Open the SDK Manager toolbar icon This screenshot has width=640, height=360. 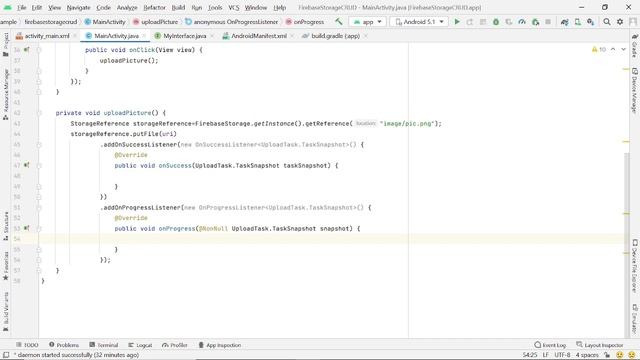(591, 22)
